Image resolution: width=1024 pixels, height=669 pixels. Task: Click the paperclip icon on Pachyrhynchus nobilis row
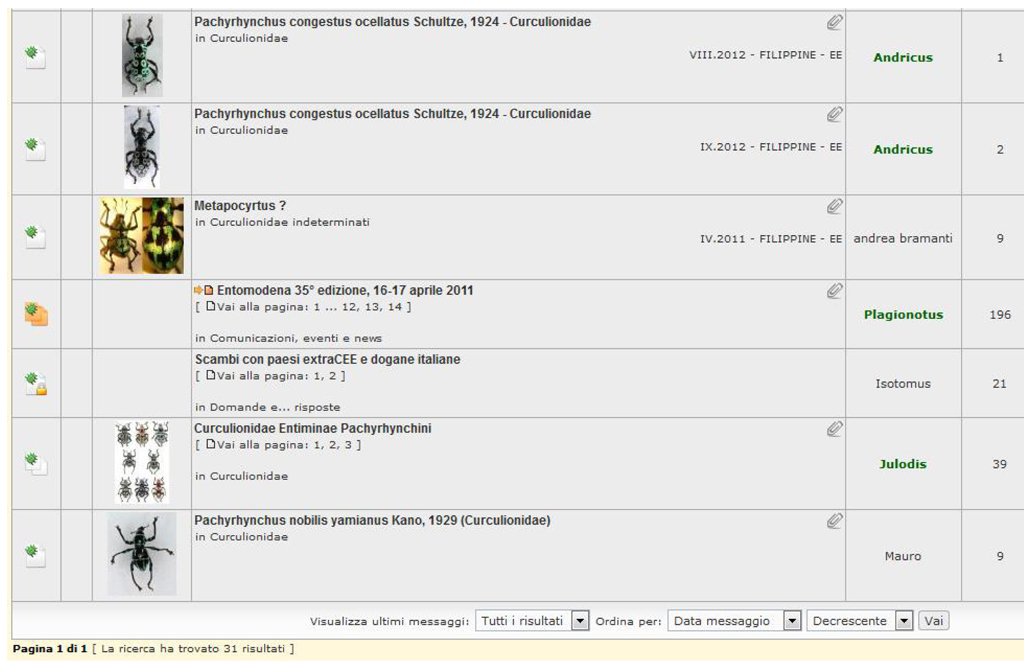pyautogui.click(x=834, y=521)
